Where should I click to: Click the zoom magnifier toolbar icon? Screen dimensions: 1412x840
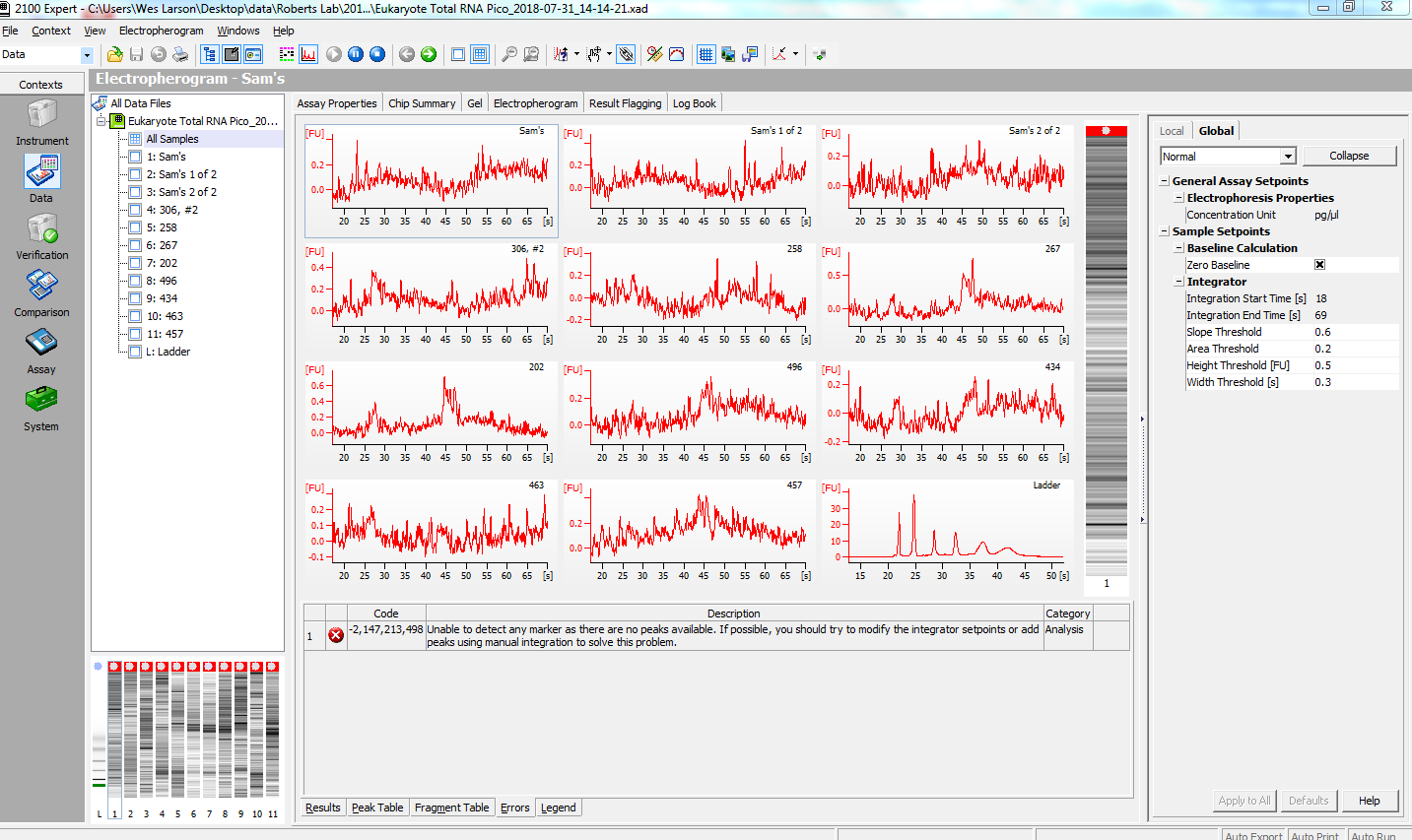coord(509,54)
